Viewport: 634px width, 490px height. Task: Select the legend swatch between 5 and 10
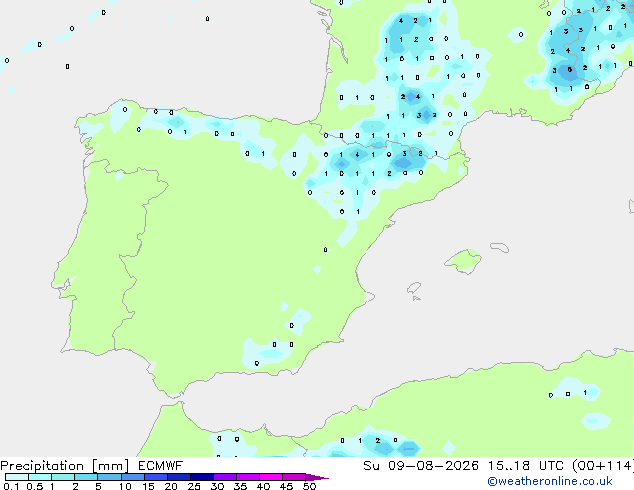tap(109, 477)
